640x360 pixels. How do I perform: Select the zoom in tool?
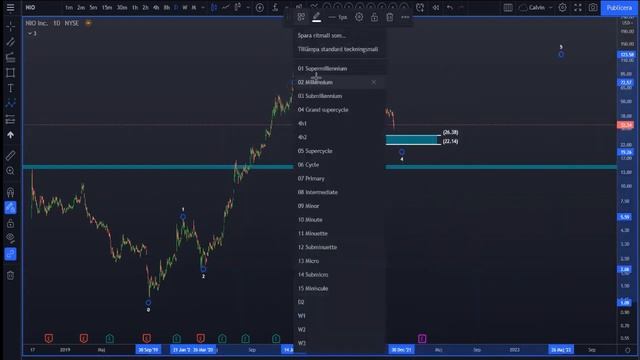pyautogui.click(x=11, y=171)
